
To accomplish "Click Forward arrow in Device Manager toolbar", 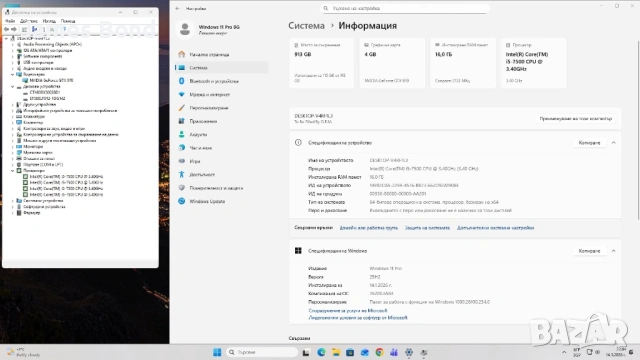I will [14, 29].
